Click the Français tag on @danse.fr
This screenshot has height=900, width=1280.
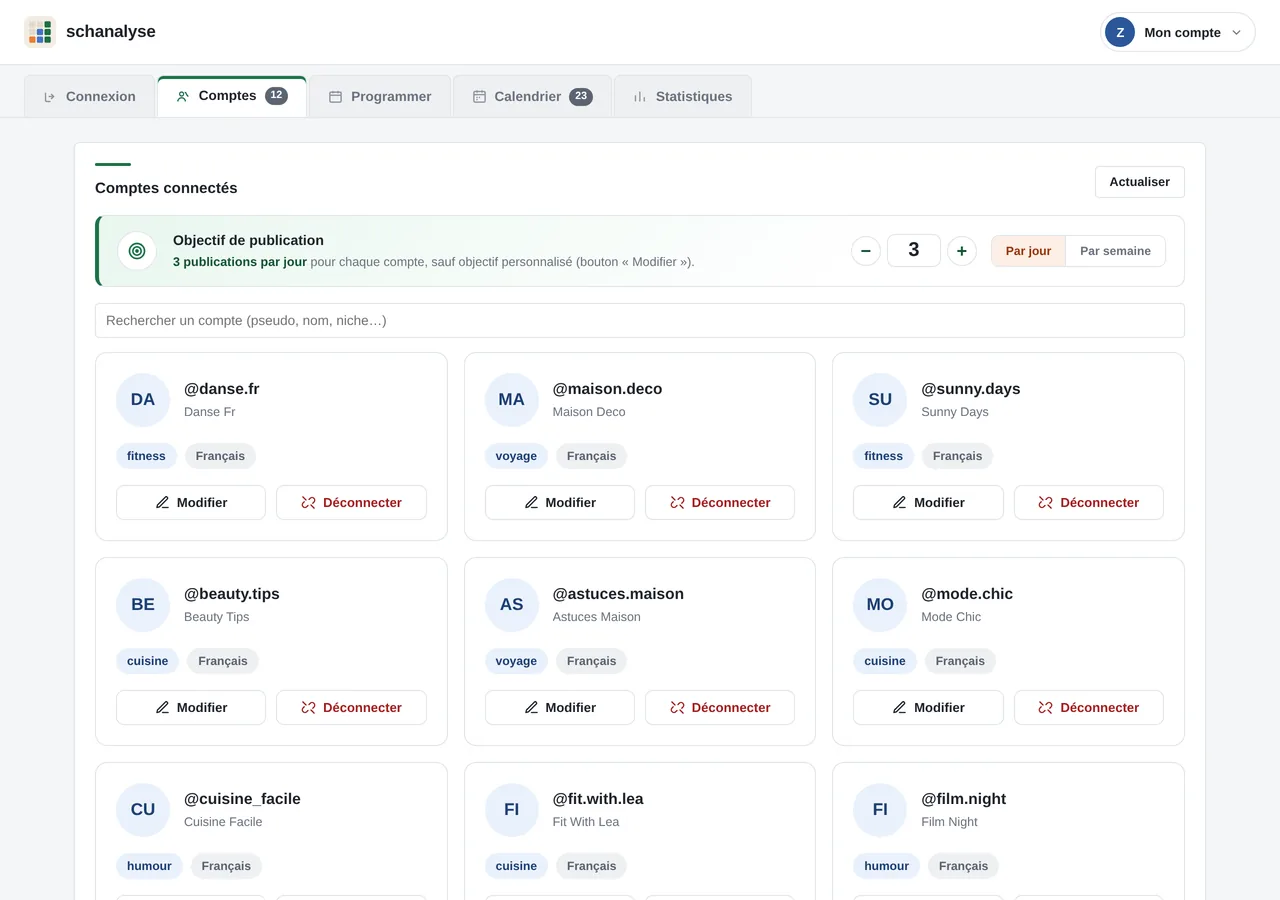tap(220, 456)
